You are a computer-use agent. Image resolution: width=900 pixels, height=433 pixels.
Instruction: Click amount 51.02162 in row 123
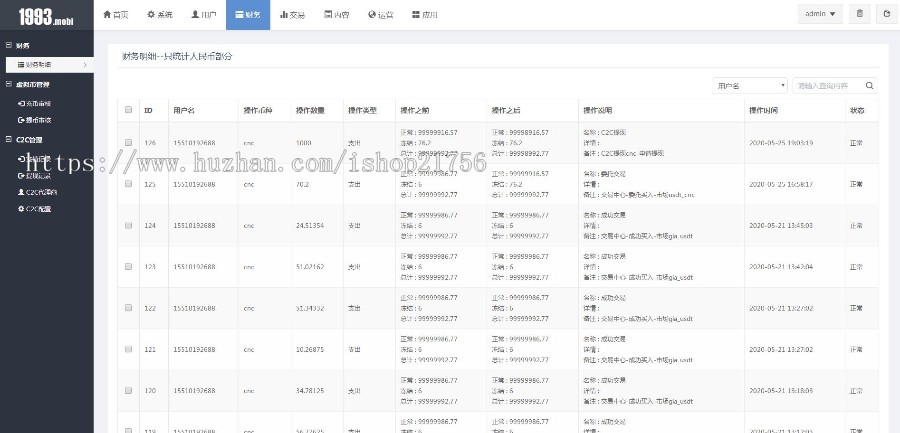pyautogui.click(x=310, y=267)
